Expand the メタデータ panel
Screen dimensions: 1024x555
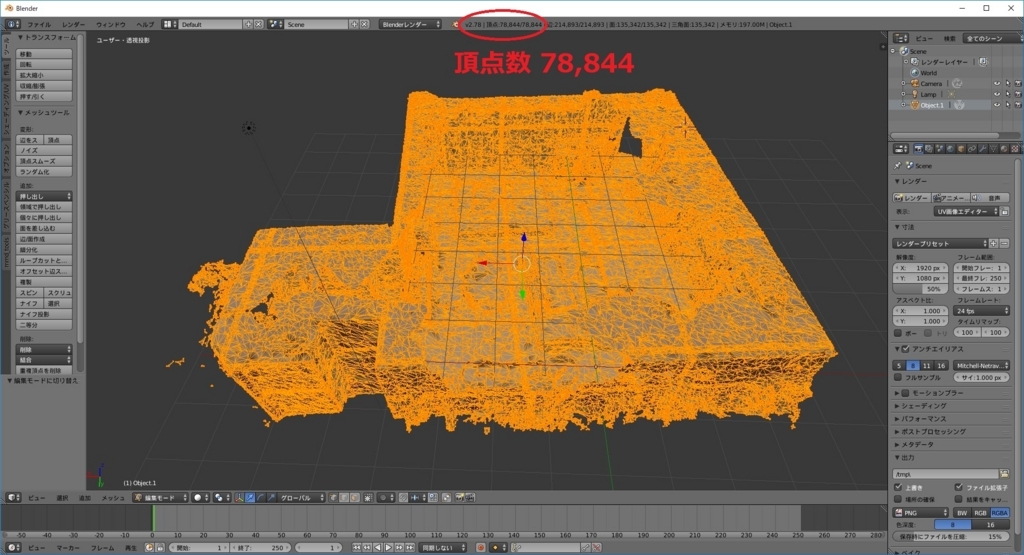tap(917, 445)
